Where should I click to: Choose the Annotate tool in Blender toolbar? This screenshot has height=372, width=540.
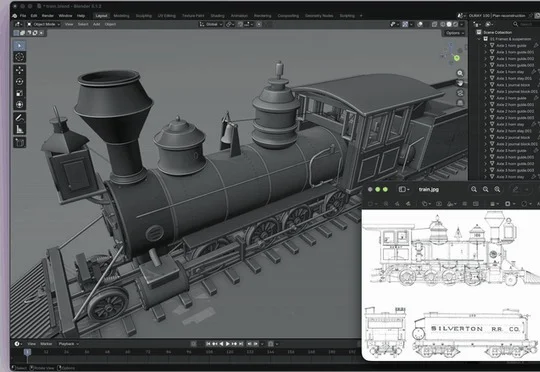point(19,118)
